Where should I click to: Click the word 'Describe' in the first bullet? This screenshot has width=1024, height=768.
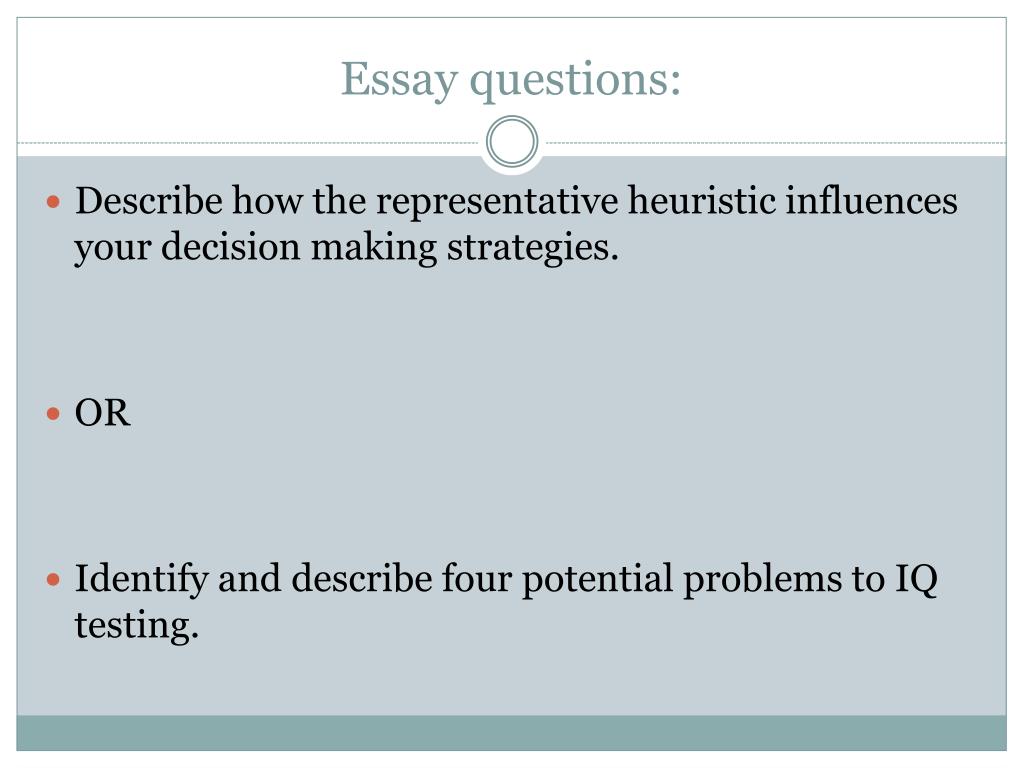pos(149,200)
